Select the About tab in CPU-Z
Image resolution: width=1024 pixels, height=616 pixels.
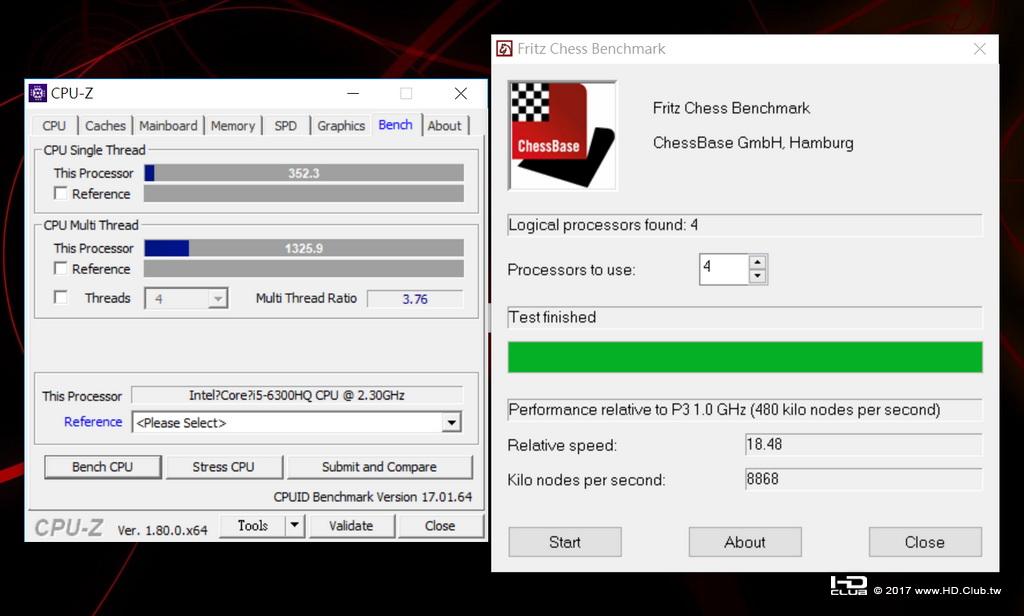click(x=444, y=125)
